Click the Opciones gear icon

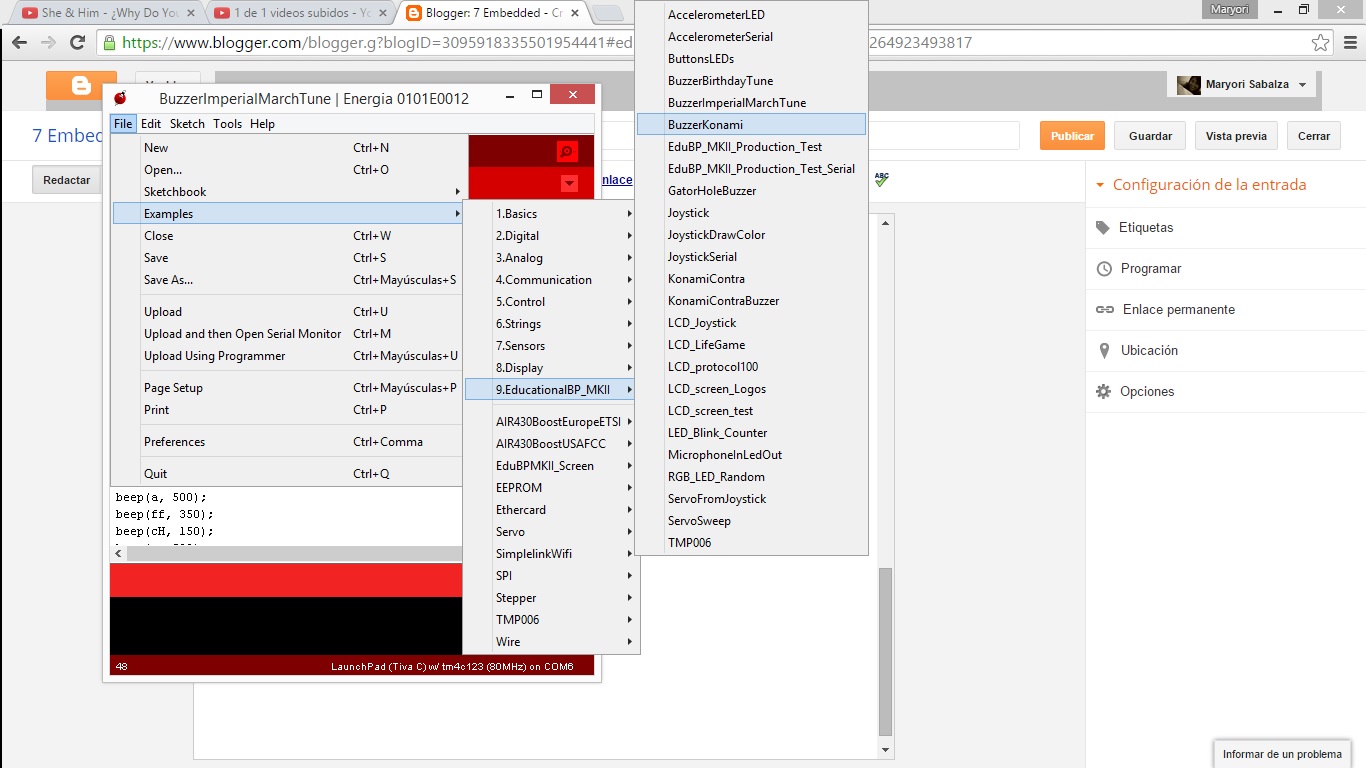pos(1104,392)
